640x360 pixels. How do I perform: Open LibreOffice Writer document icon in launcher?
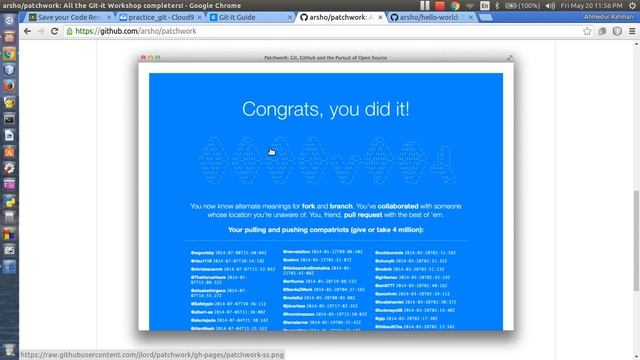tap(9, 135)
